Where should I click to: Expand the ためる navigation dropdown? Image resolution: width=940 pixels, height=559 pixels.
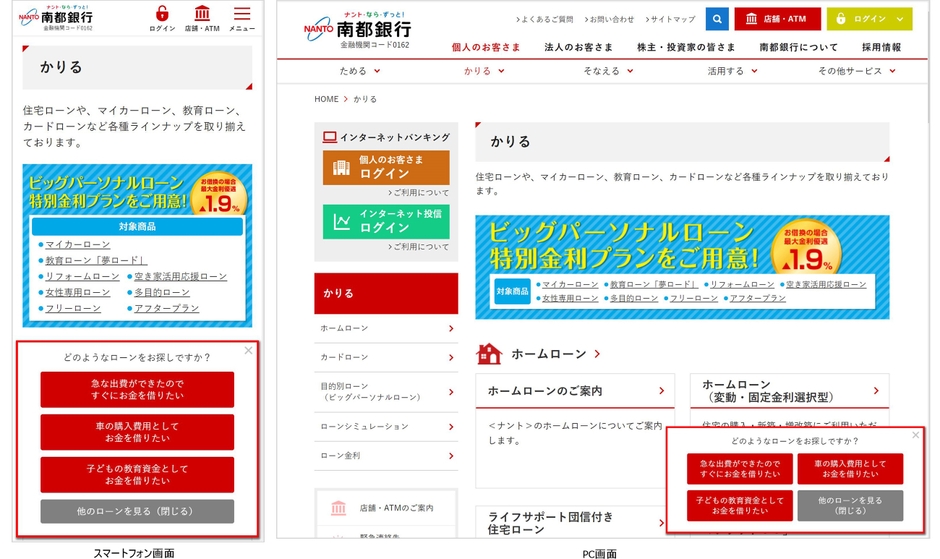point(360,71)
